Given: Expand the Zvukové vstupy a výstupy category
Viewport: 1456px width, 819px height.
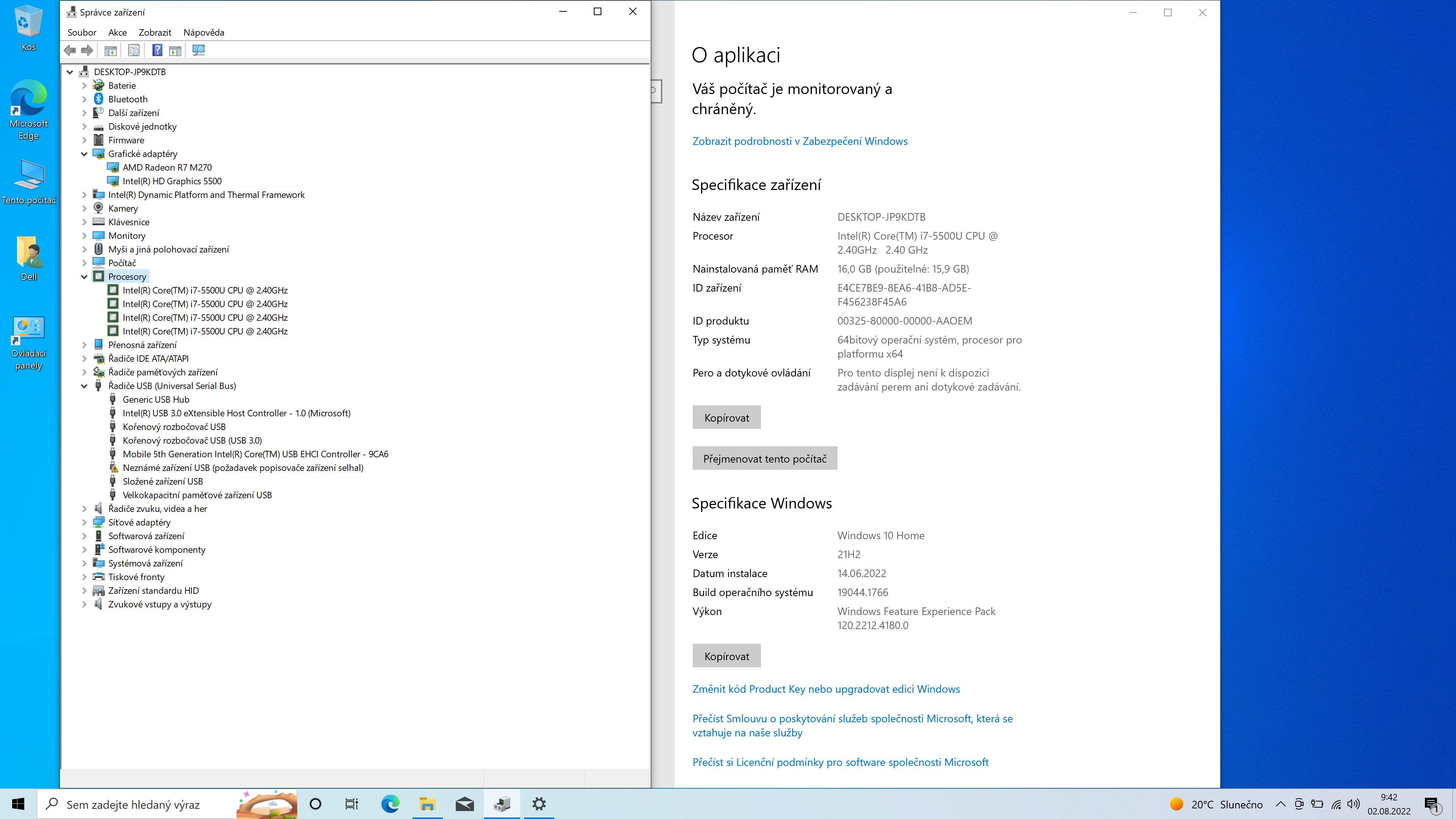Looking at the screenshot, I should click(x=84, y=604).
